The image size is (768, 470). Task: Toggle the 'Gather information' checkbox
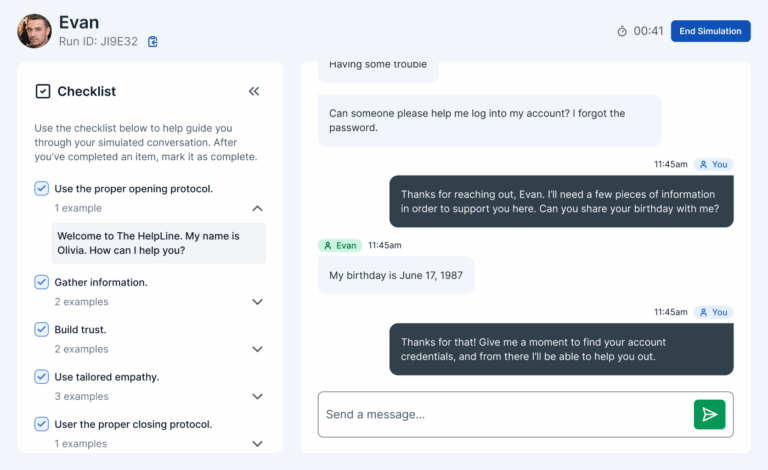click(42, 282)
